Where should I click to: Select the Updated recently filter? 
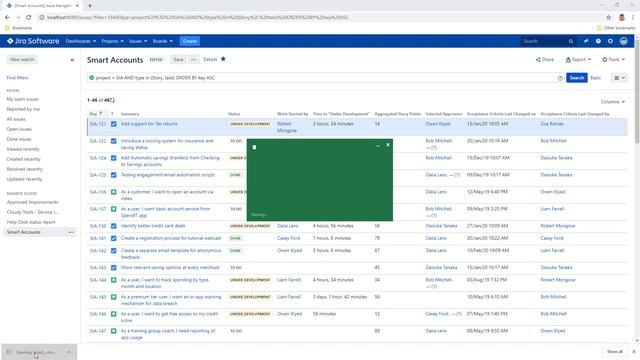(x=24, y=179)
